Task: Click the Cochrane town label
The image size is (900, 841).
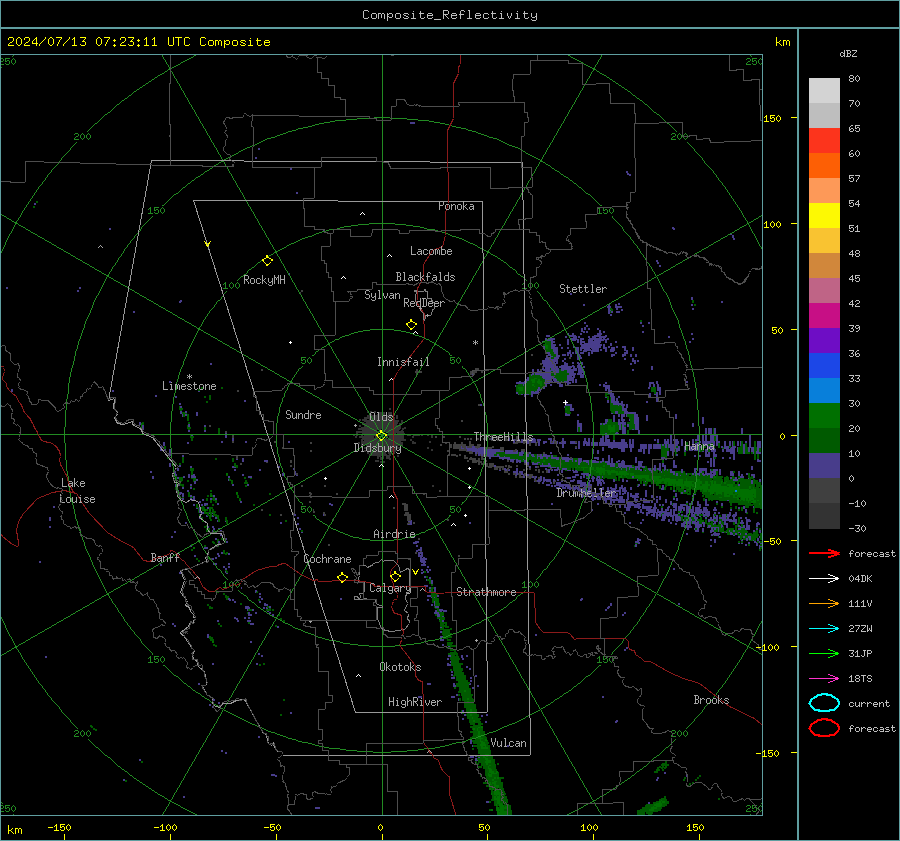Action: (x=327, y=559)
